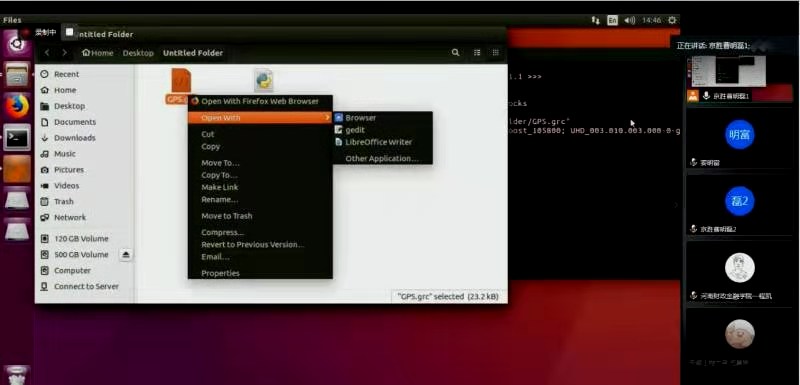The height and width of the screenshot is (385, 800).
Task: Navigate to Desktop in the path bar
Action: (x=138, y=53)
